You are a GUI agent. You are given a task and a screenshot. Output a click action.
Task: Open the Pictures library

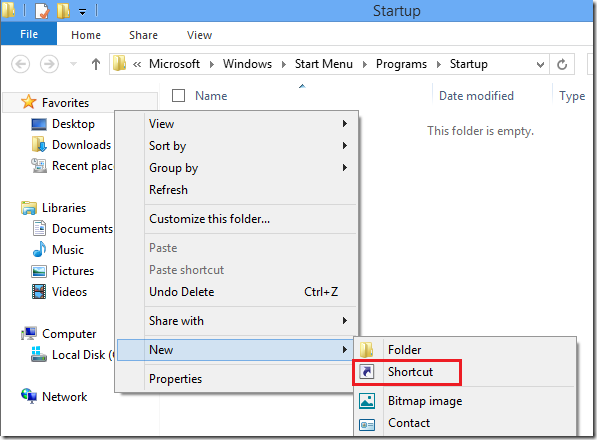pos(73,271)
